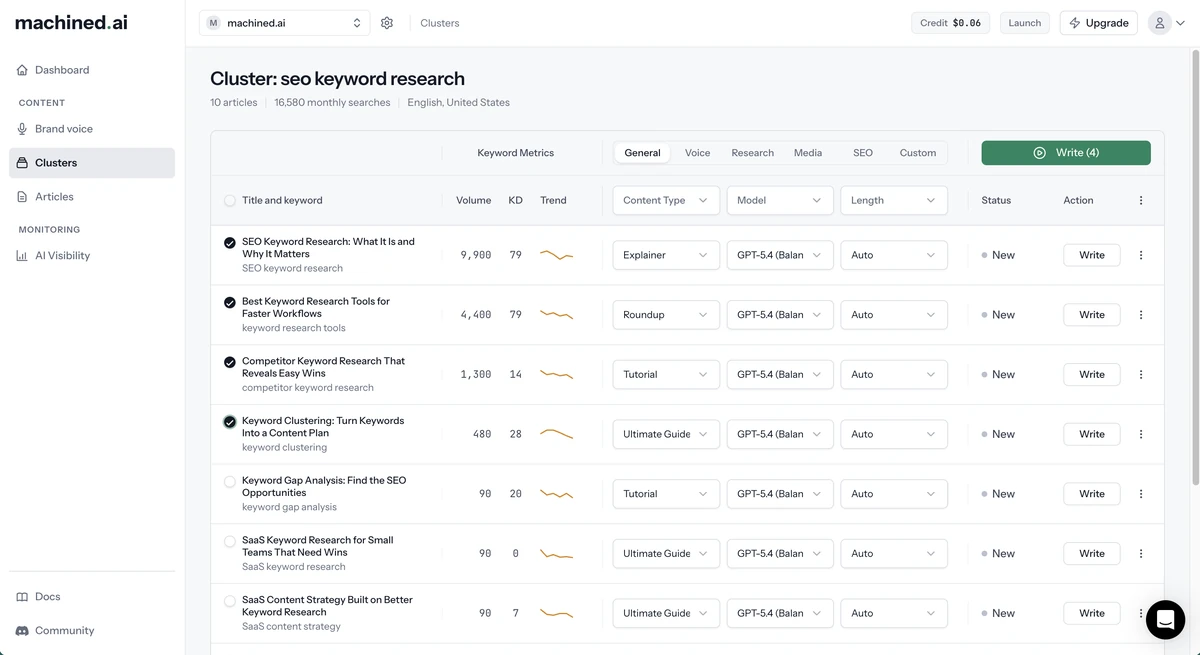
Task: Click the Articles document icon
Action: (23, 197)
